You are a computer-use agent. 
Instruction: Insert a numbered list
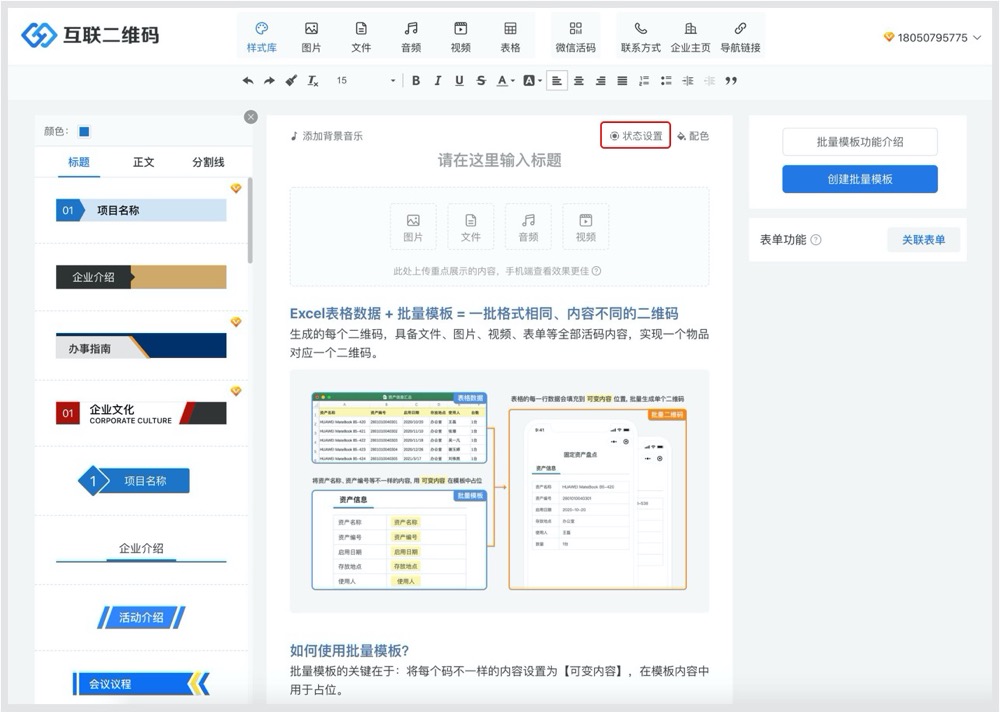pos(644,80)
